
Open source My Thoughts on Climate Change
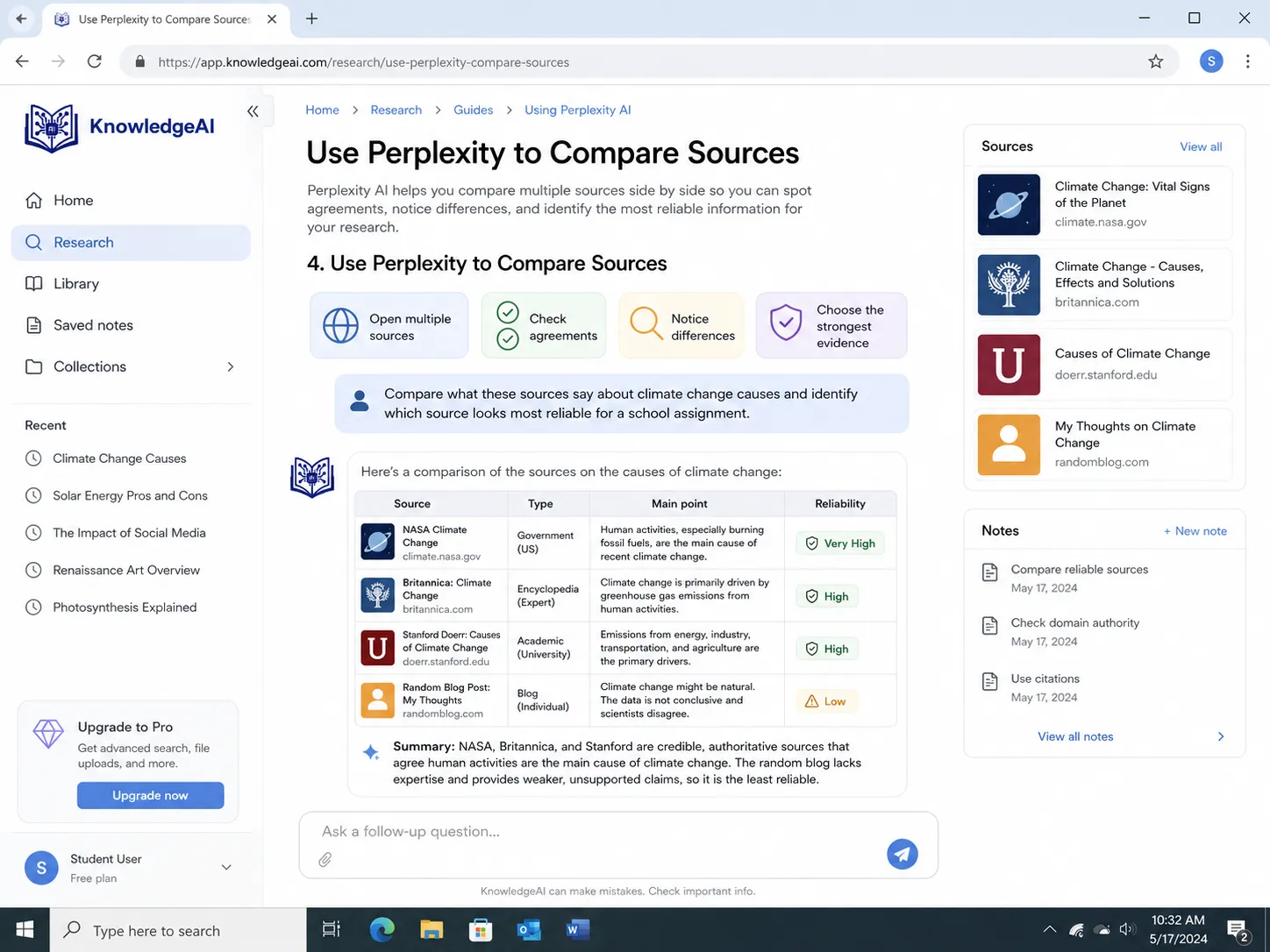click(x=1104, y=444)
